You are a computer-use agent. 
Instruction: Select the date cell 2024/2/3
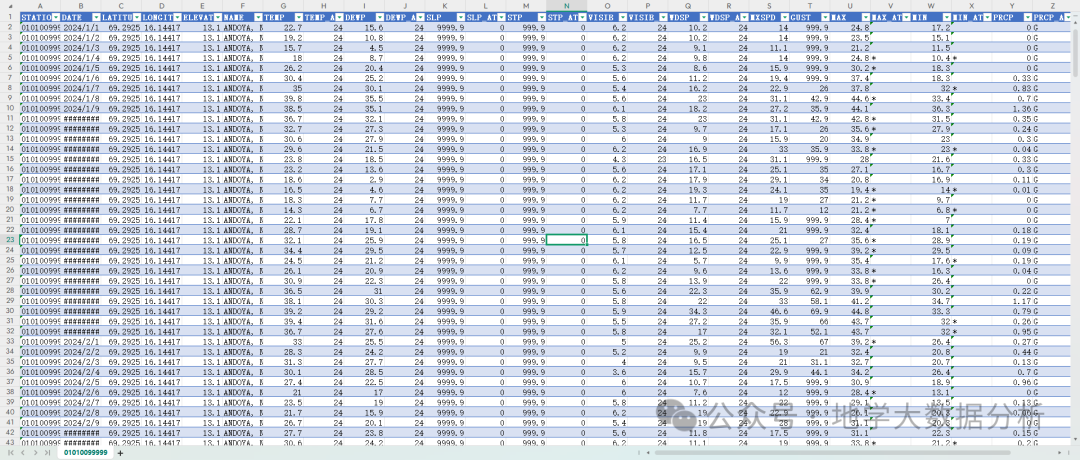(x=81, y=362)
